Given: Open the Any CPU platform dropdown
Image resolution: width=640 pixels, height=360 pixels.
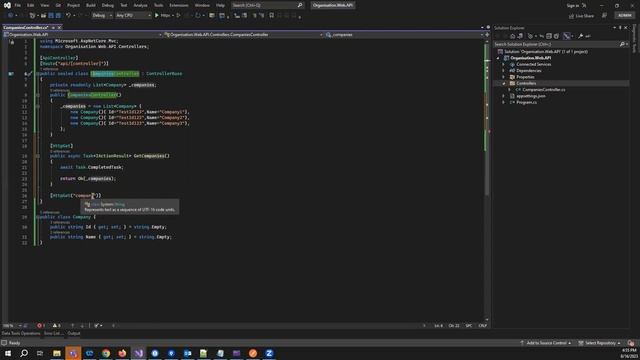Looking at the screenshot, I should pyautogui.click(x=133, y=16).
